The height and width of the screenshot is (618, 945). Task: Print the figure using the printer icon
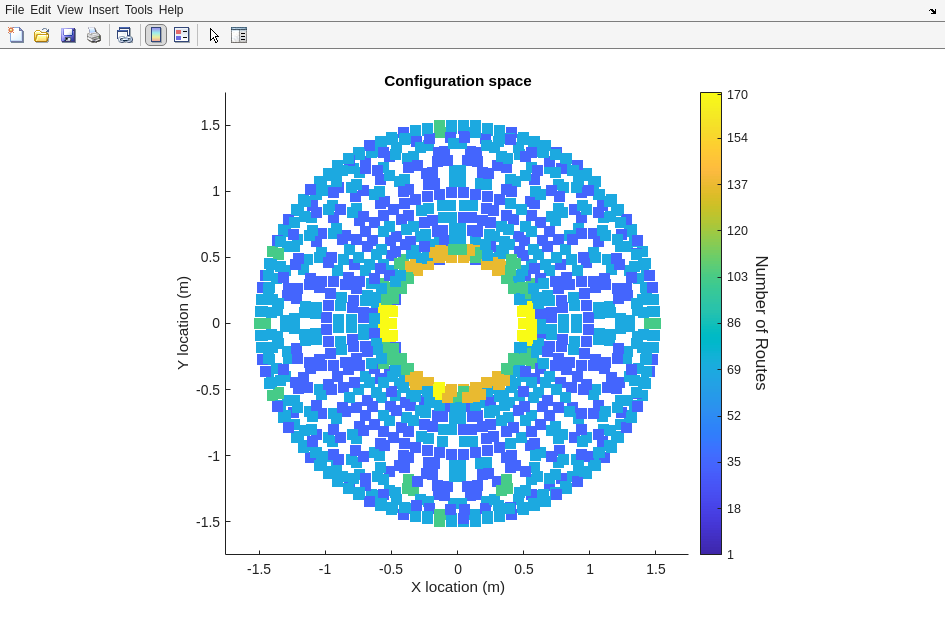[x=94, y=35]
